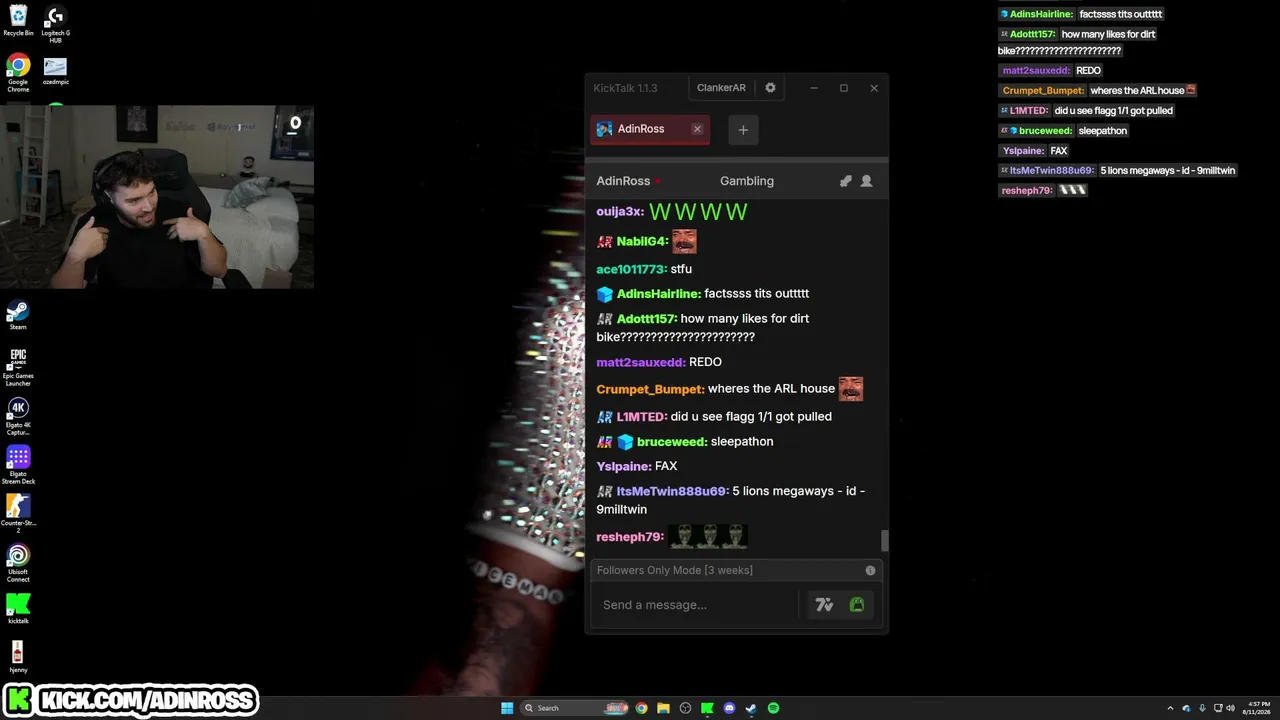Select the Epic Games Launcher desktop icon
This screenshot has height=720, width=1280.
pyautogui.click(x=18, y=367)
